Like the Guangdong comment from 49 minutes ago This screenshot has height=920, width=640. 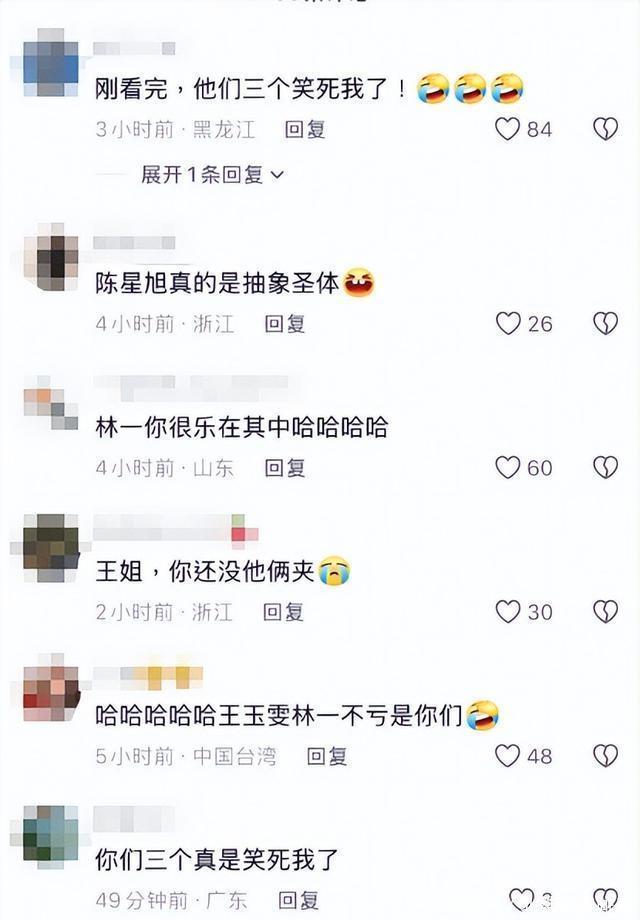tap(521, 899)
